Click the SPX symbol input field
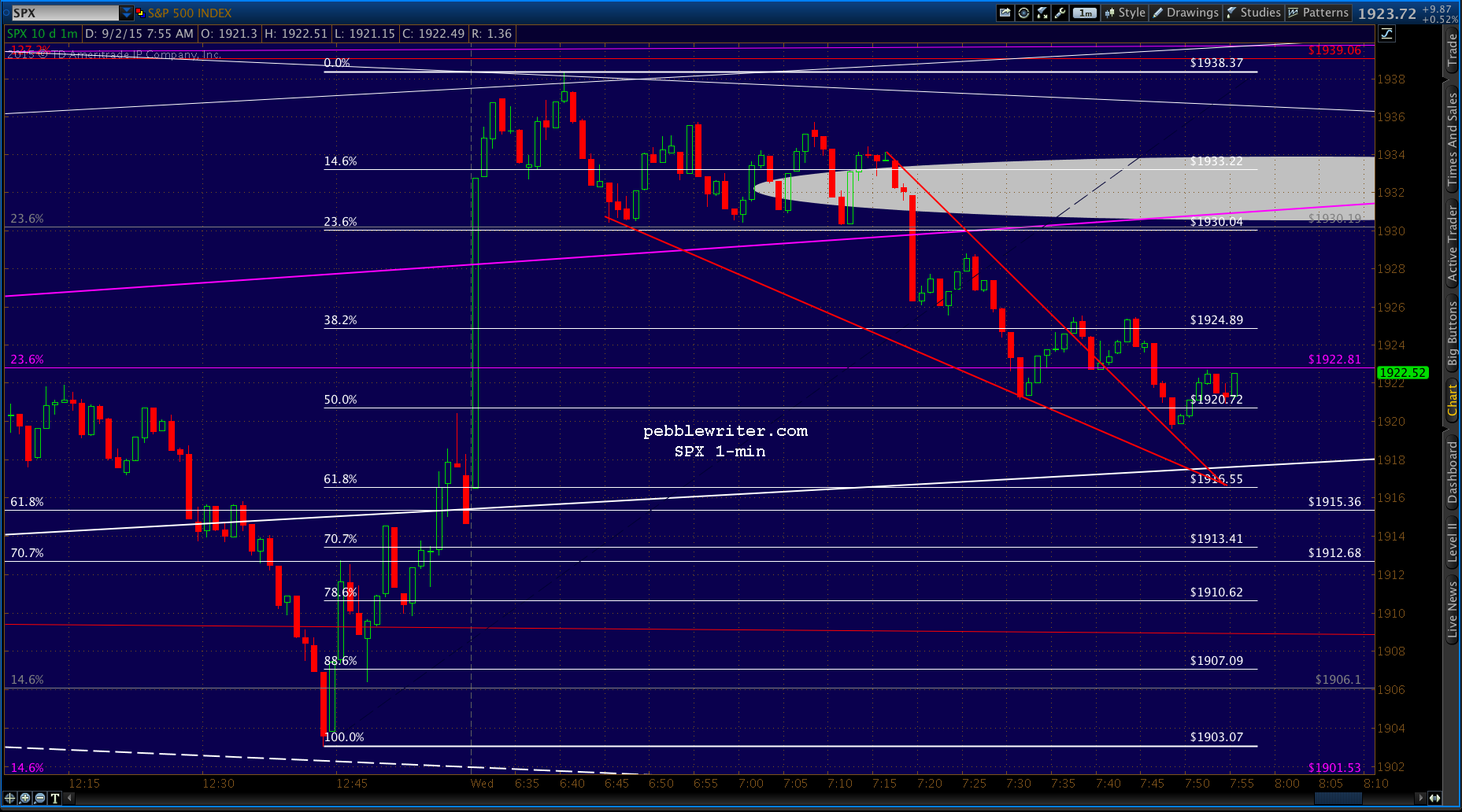Screen dimensions: 1462x812 coord(65,13)
